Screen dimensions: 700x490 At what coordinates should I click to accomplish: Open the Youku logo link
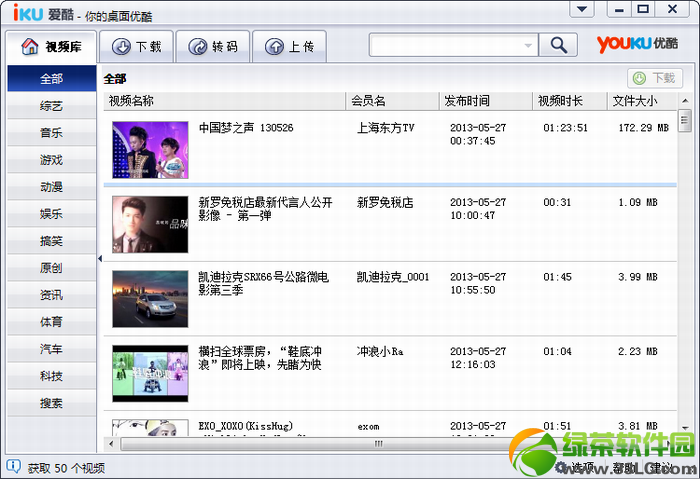[637, 44]
